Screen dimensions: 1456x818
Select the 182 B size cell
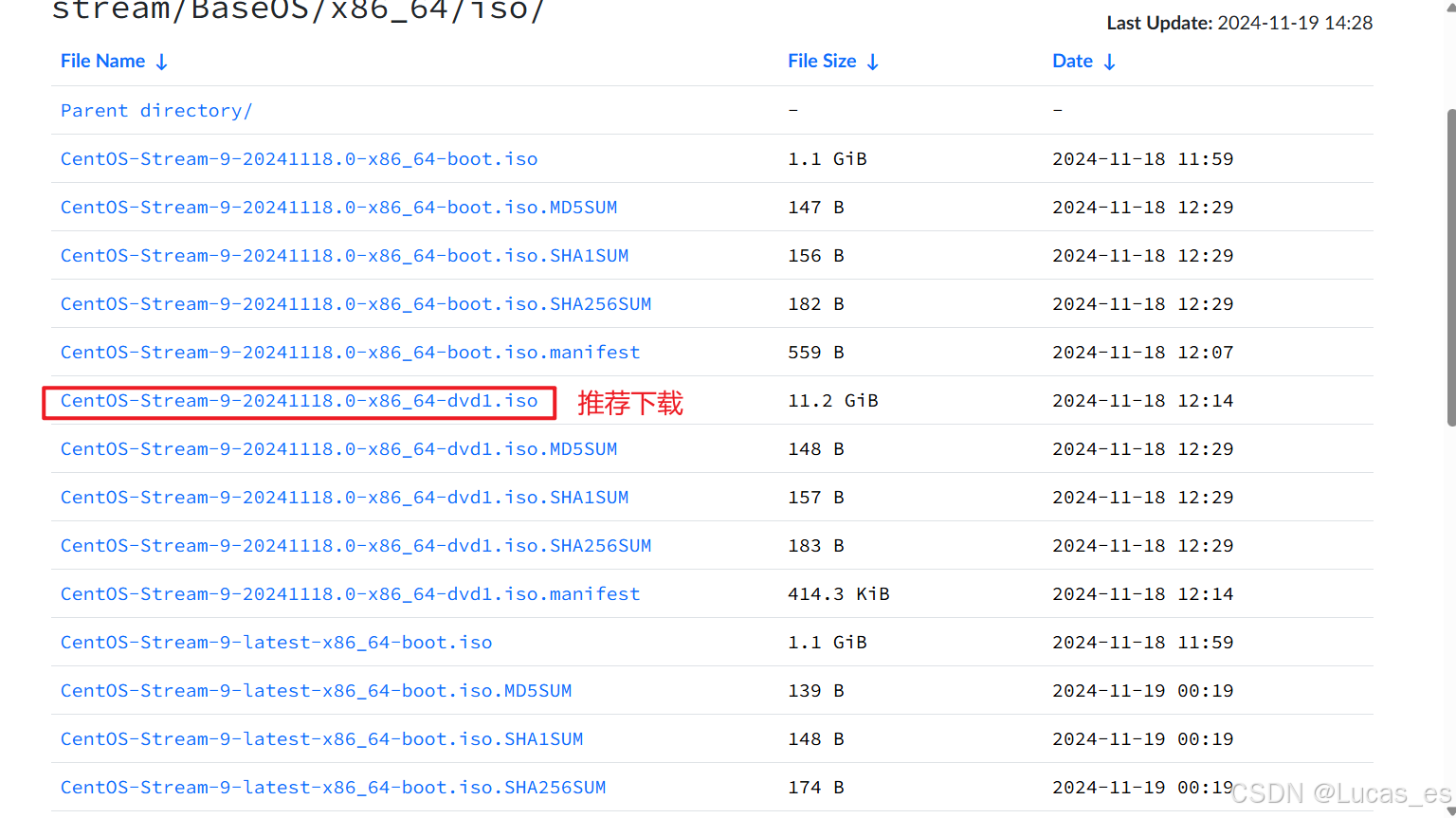(816, 303)
